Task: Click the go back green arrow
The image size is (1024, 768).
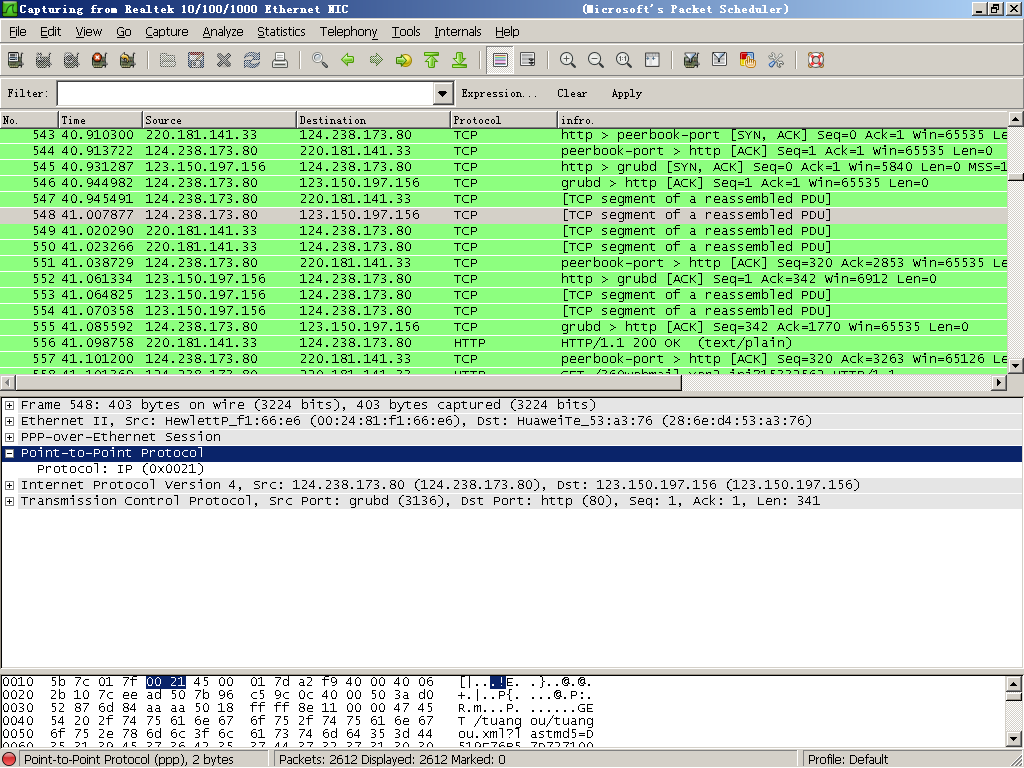Action: point(348,60)
